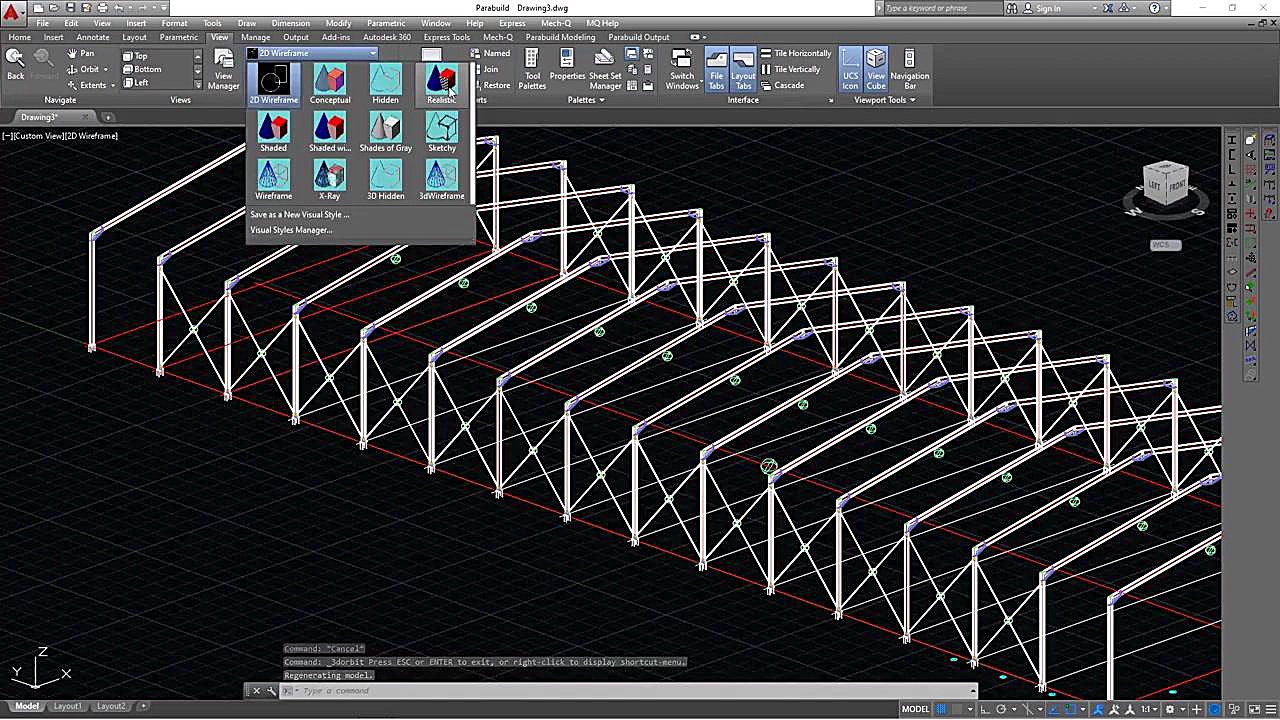Switch to the Manage ribbon tab
The height and width of the screenshot is (720, 1280).
click(x=255, y=38)
